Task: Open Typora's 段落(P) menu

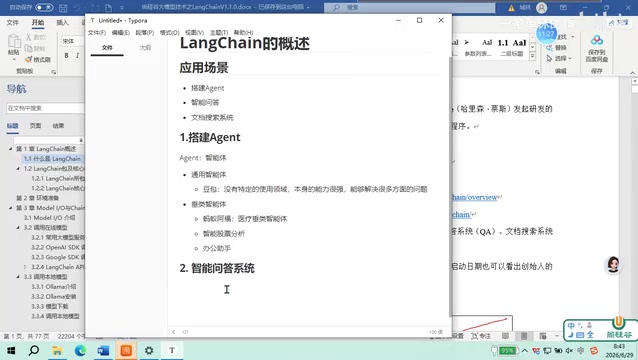Action: click(145, 33)
